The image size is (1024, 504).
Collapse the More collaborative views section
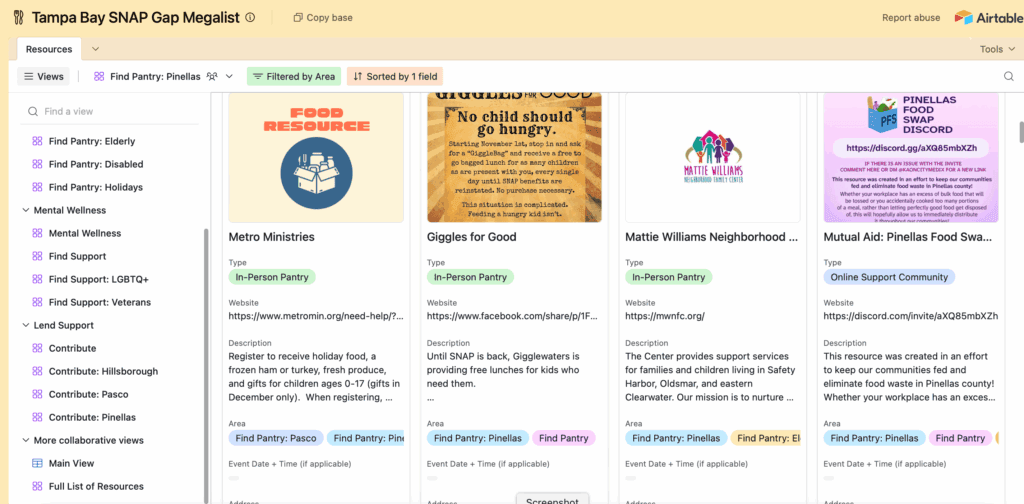point(26,440)
